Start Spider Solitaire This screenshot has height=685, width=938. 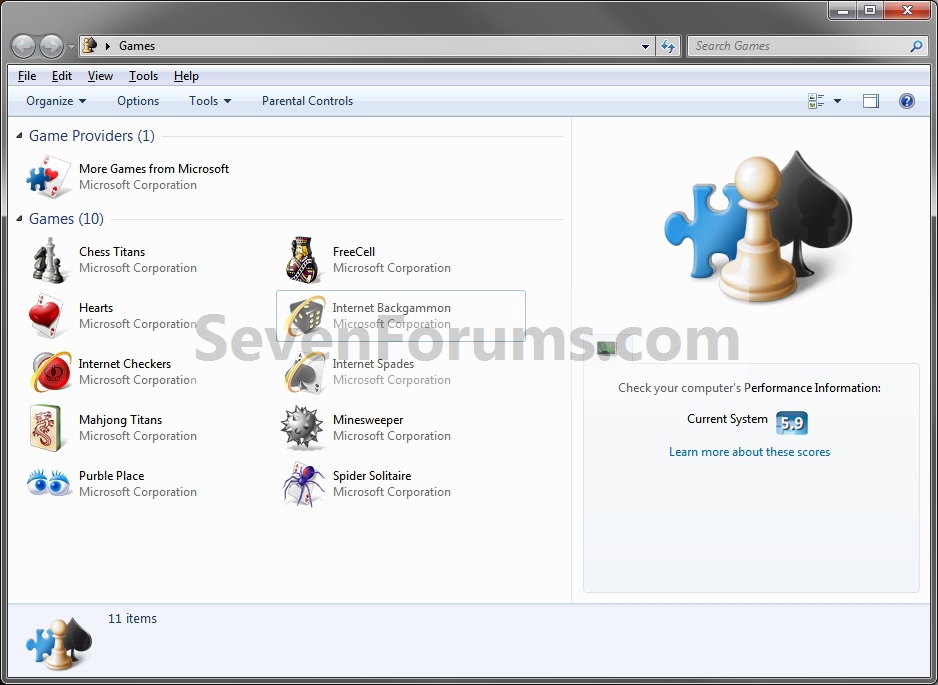[372, 476]
